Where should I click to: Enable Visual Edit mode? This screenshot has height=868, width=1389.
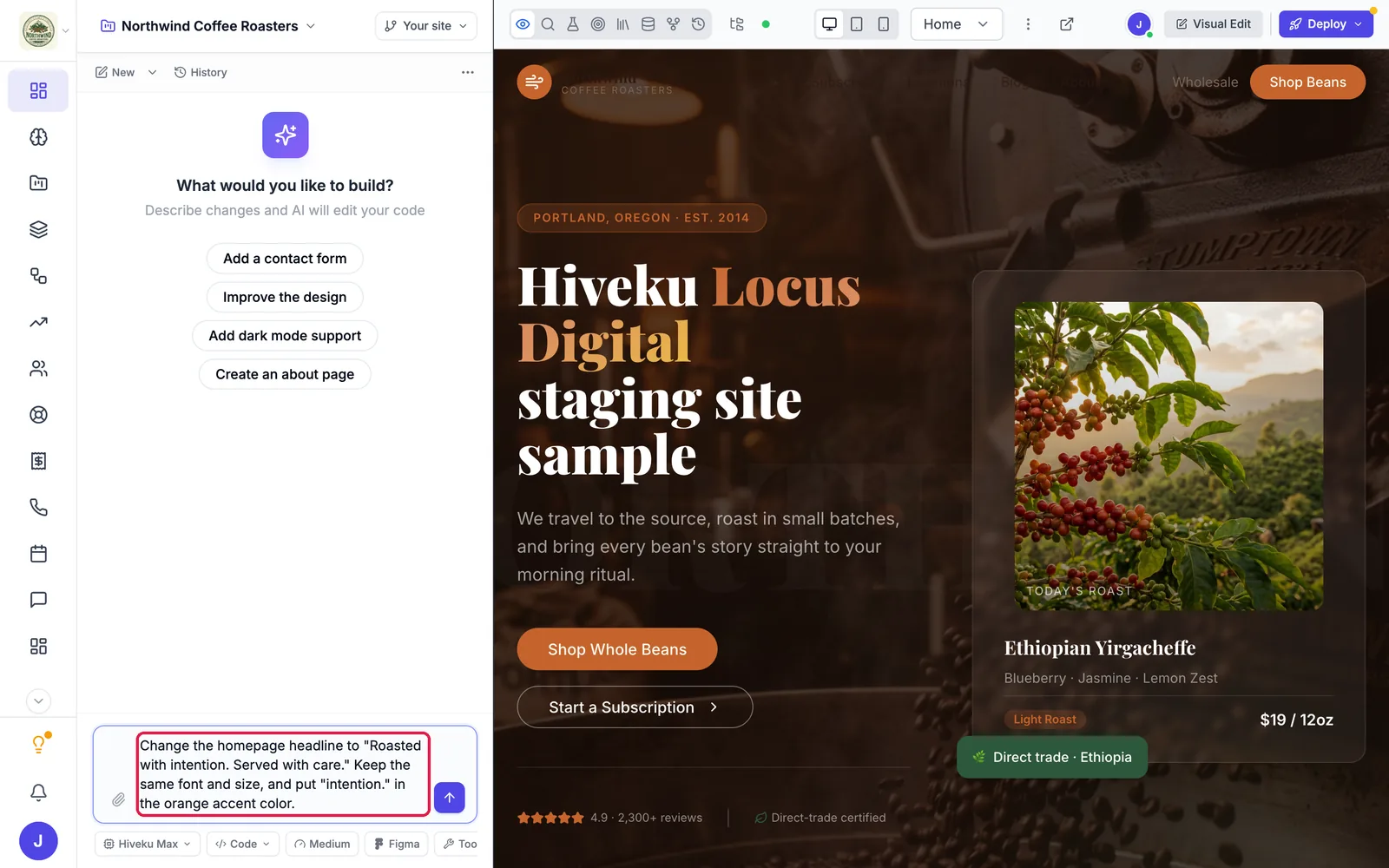click(x=1214, y=24)
